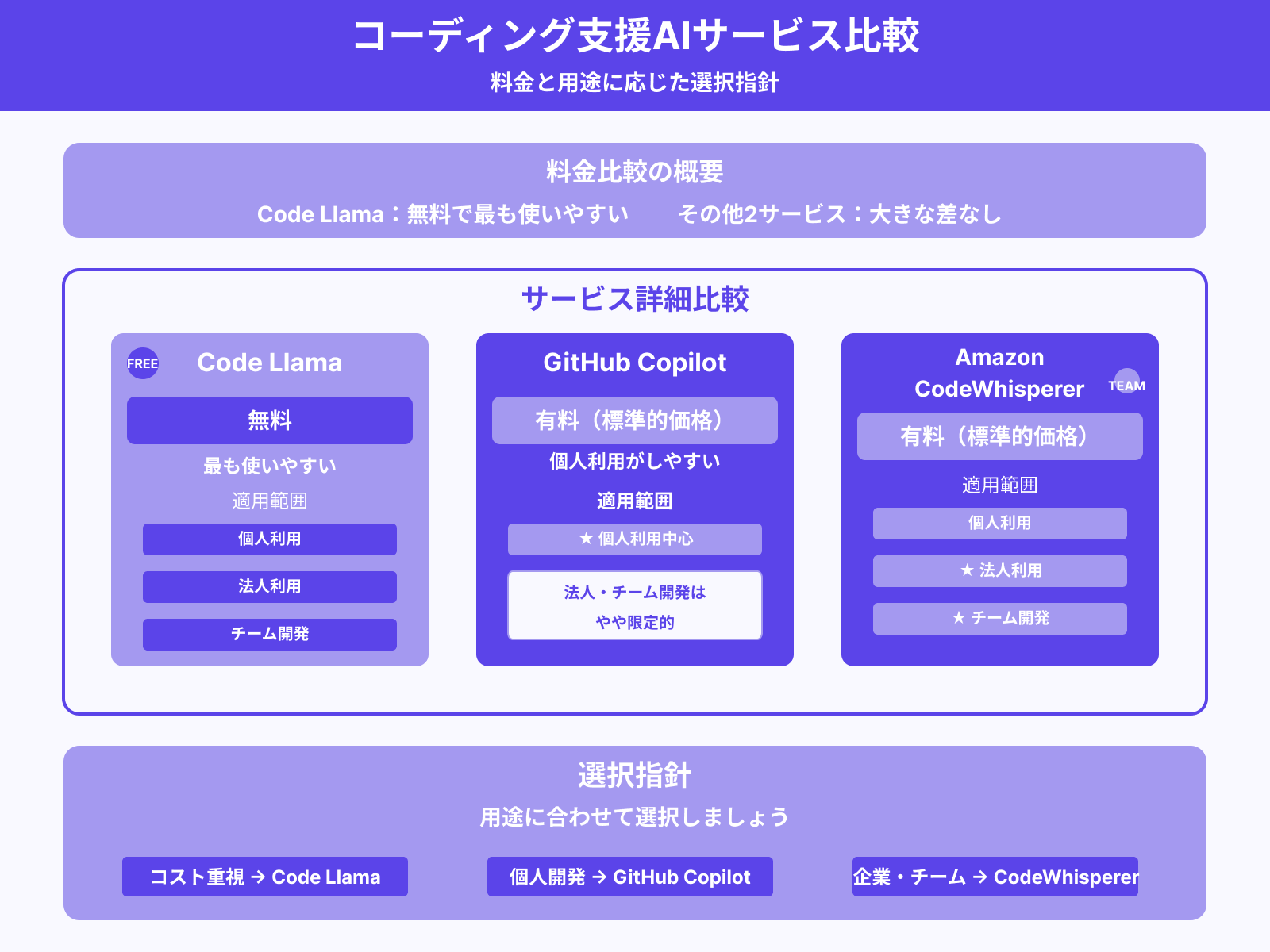Click 最も使いやすい in Code Llama card
Screen dimensions: 1270x952
(270, 466)
